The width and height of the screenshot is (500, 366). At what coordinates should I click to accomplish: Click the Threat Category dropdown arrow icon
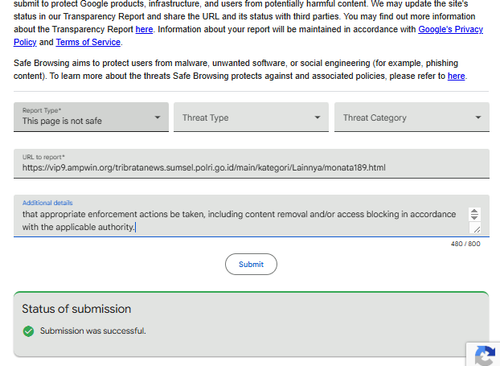click(478, 117)
